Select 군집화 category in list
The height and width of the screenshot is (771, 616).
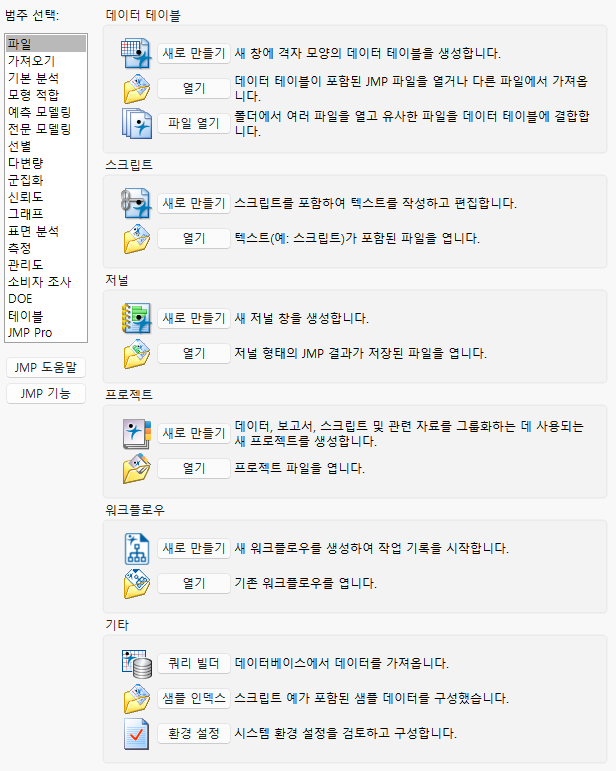[x=46, y=180]
